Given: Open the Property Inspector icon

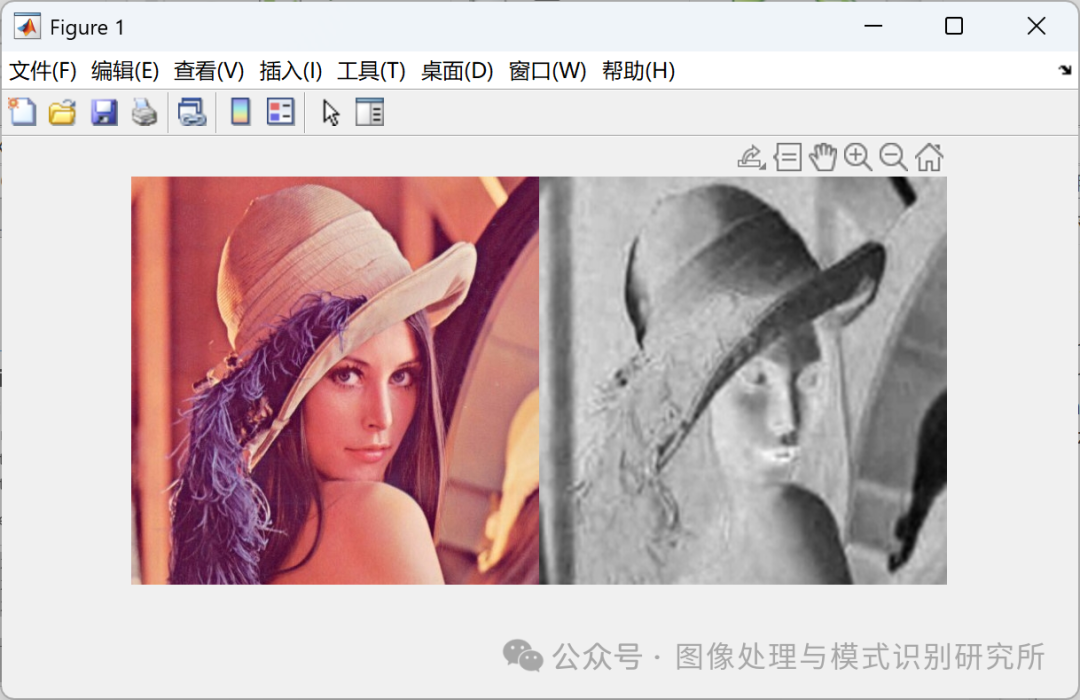Looking at the screenshot, I should pos(370,112).
